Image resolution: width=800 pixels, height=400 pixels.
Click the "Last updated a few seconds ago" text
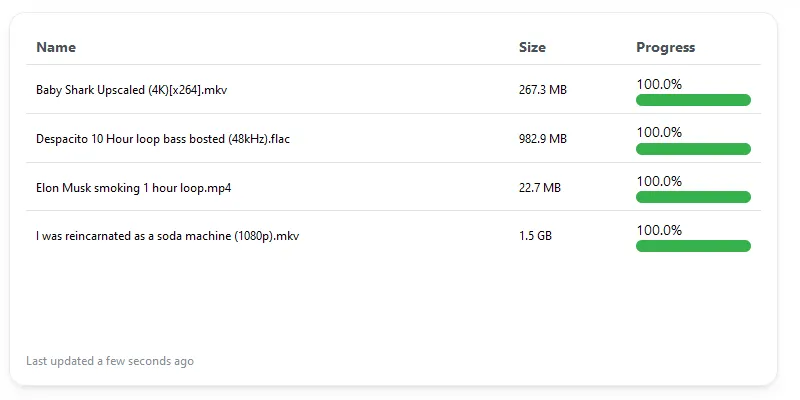coord(110,361)
